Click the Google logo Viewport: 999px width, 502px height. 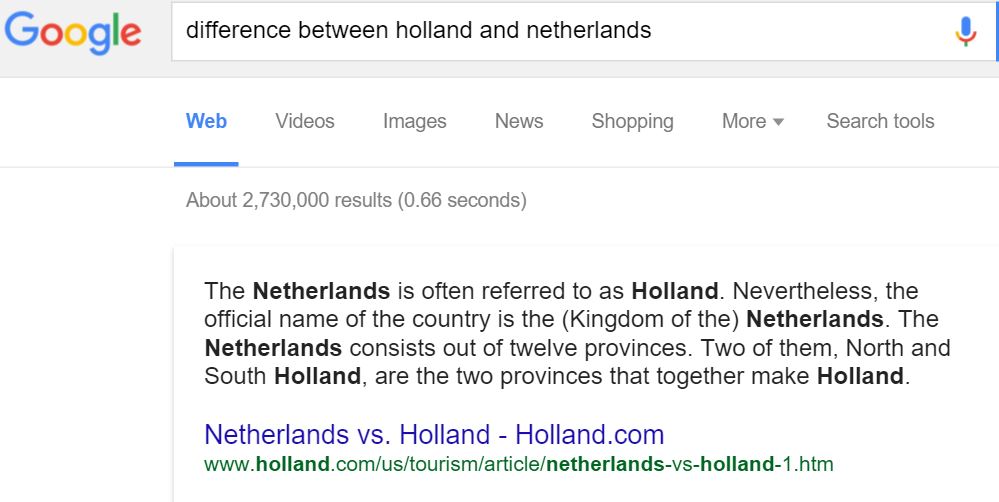click(x=72, y=33)
